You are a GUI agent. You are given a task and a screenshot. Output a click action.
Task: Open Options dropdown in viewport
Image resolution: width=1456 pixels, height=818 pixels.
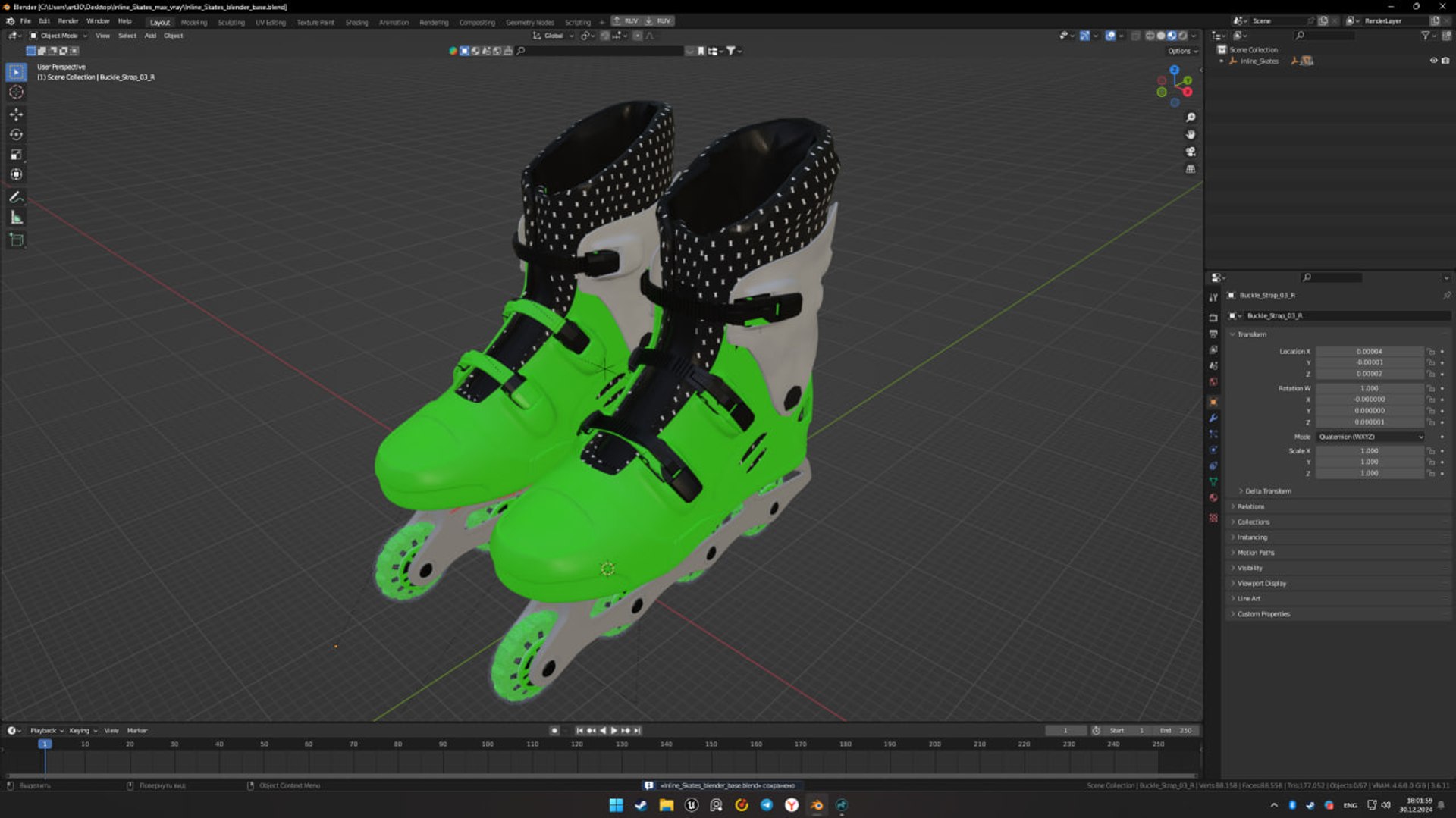1182,51
